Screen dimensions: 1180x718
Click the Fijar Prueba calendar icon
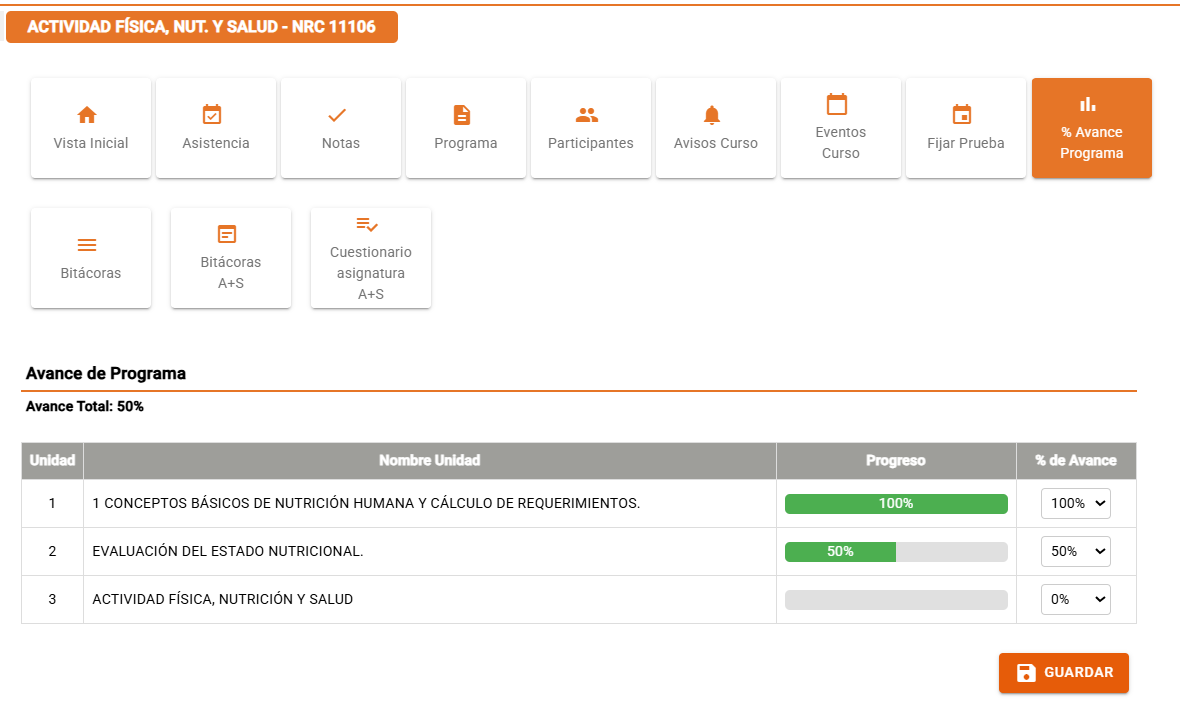(x=965, y=113)
